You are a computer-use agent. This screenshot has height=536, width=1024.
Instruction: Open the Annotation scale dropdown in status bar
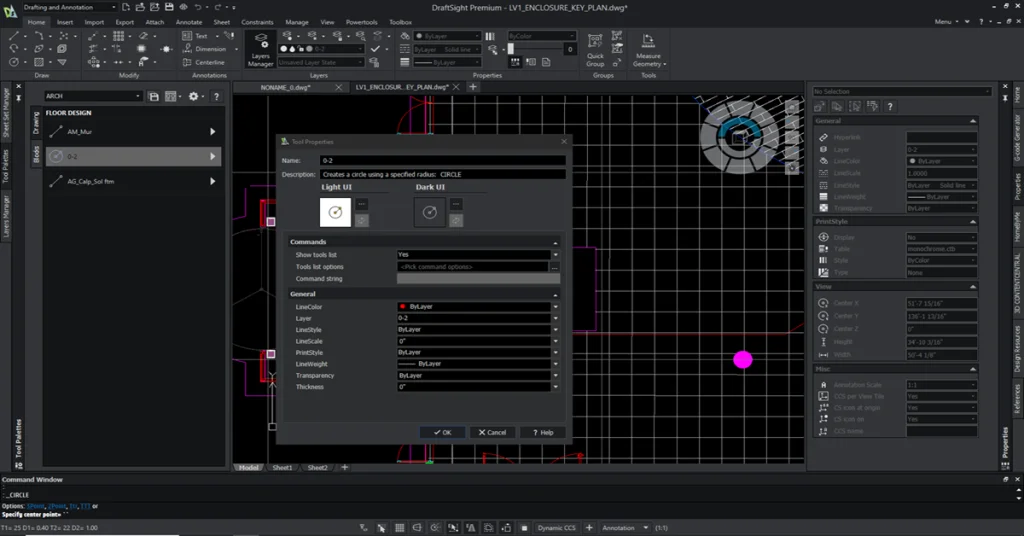tap(645, 527)
